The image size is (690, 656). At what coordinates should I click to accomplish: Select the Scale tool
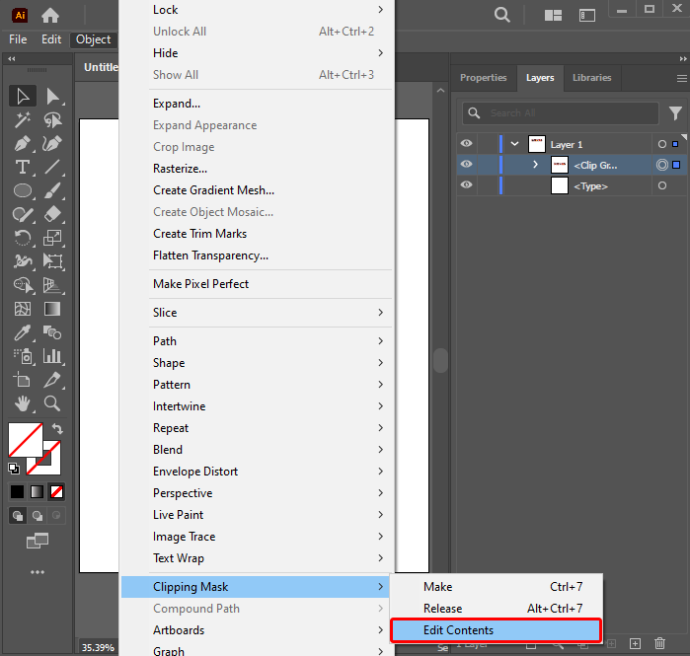click(52, 238)
